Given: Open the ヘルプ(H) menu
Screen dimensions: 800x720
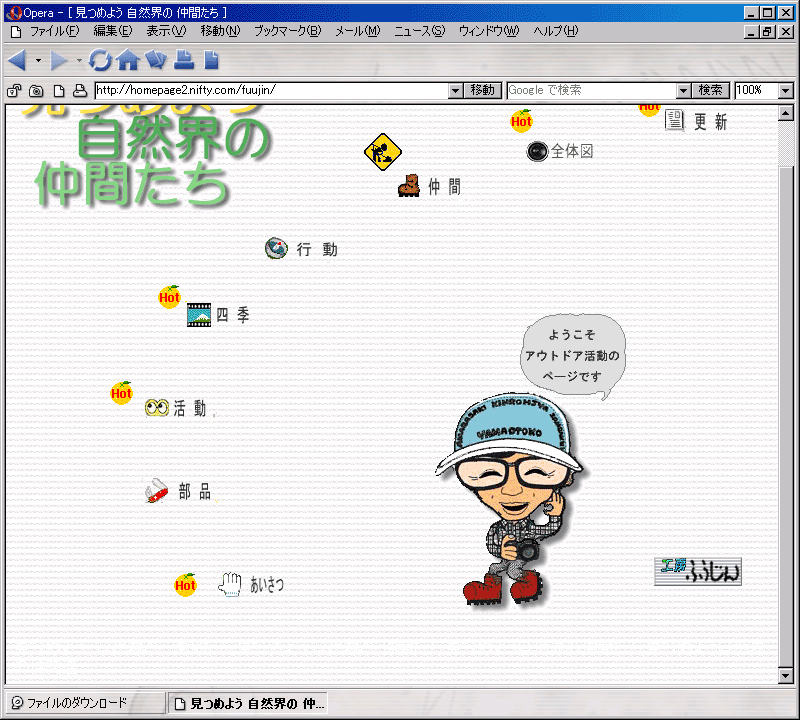Looking at the screenshot, I should tap(556, 32).
